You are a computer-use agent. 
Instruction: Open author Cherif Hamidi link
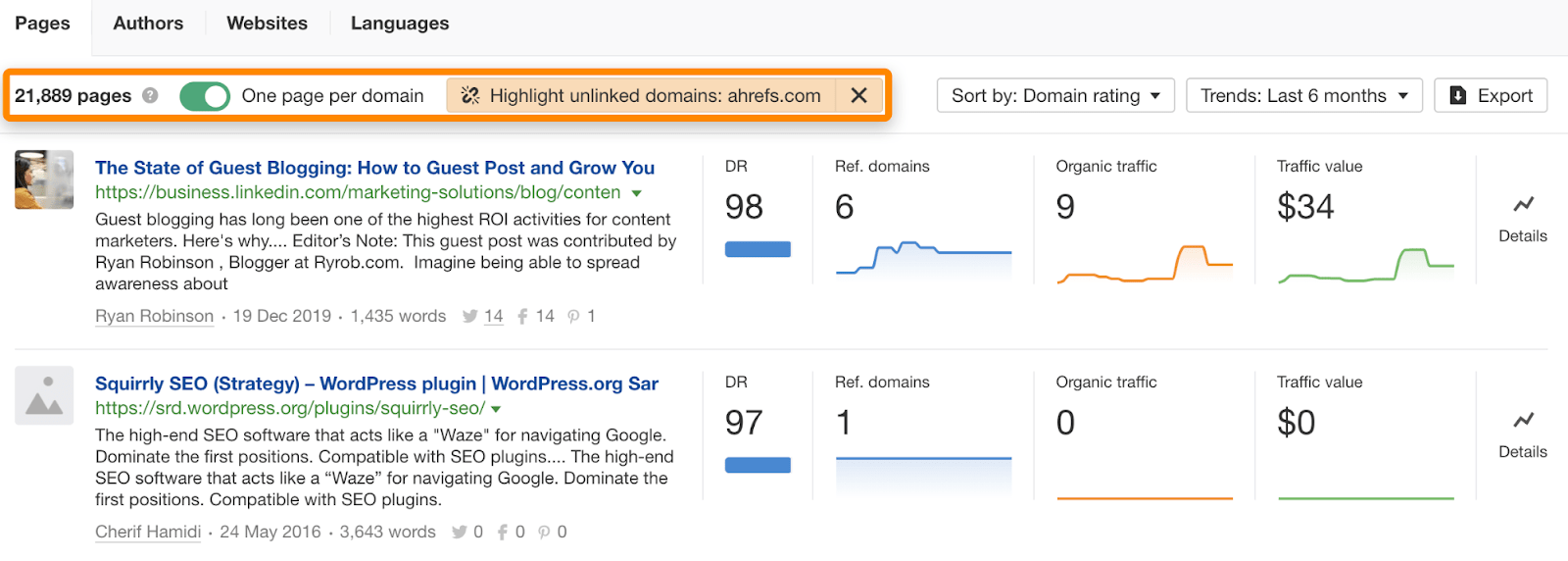pos(148,532)
